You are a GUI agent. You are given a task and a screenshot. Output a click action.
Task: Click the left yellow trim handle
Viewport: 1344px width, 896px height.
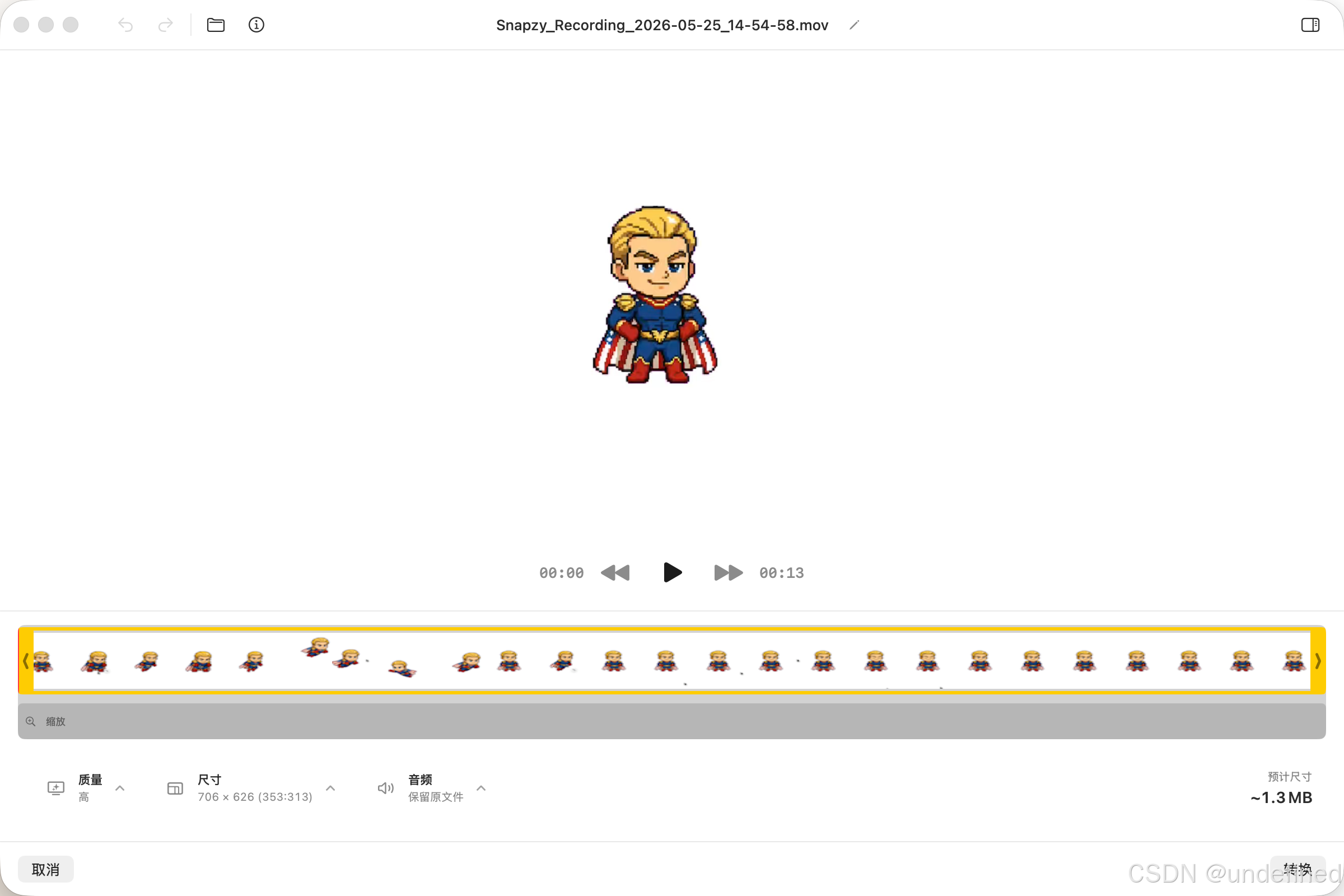pyautogui.click(x=26, y=661)
